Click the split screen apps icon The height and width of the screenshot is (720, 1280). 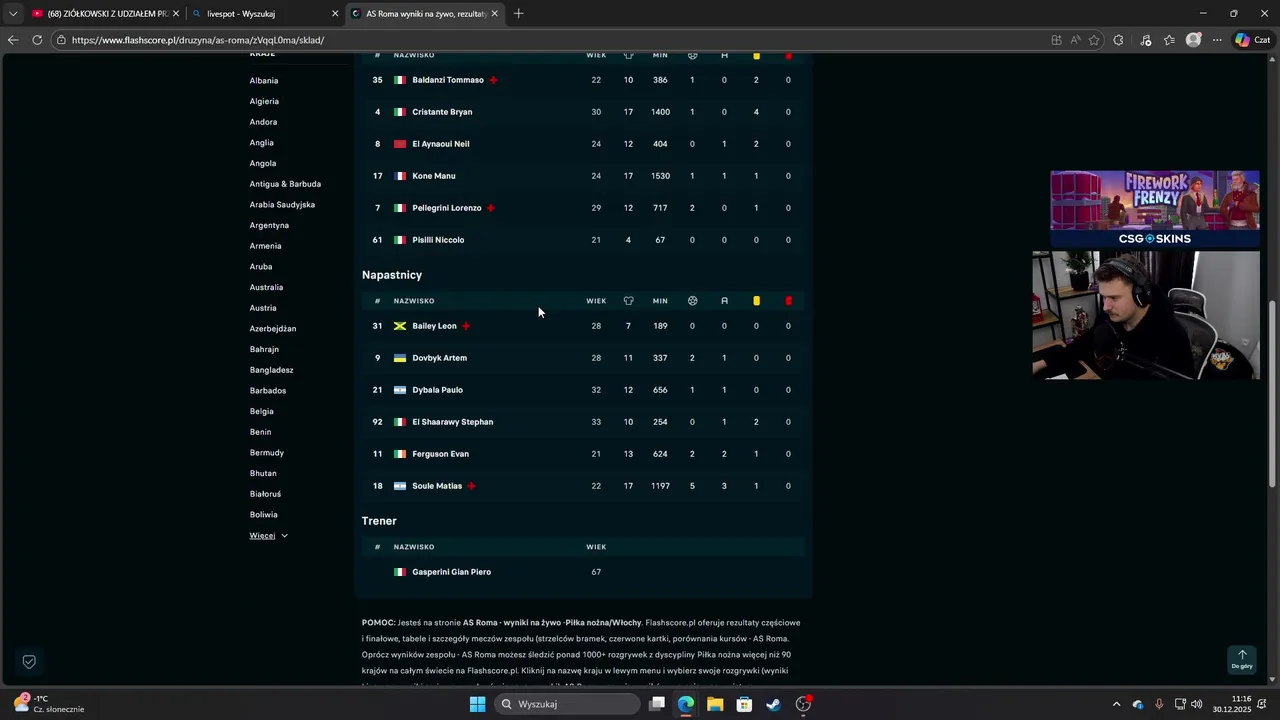point(1056,40)
